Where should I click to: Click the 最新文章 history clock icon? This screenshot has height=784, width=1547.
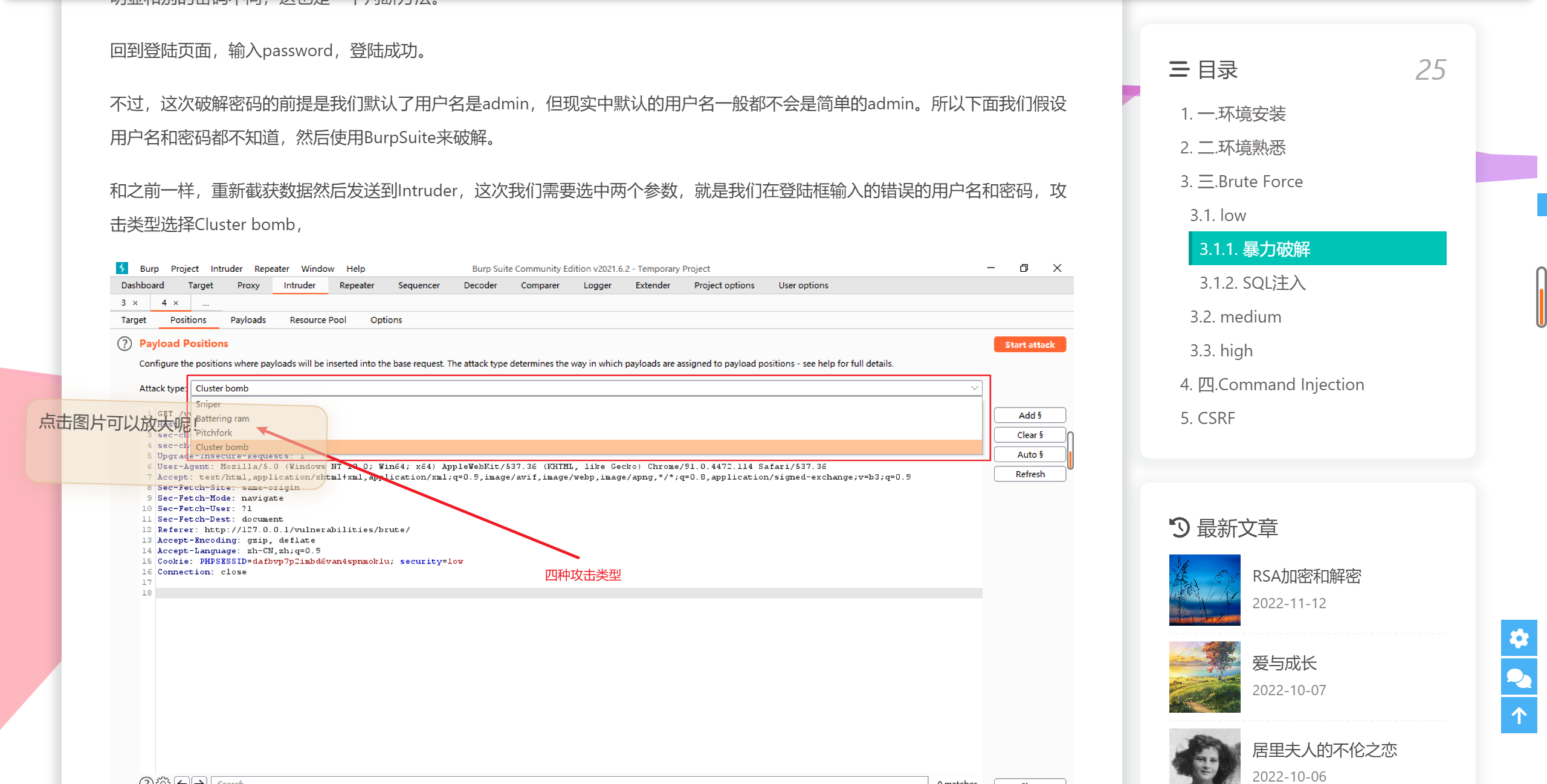click(x=1179, y=527)
